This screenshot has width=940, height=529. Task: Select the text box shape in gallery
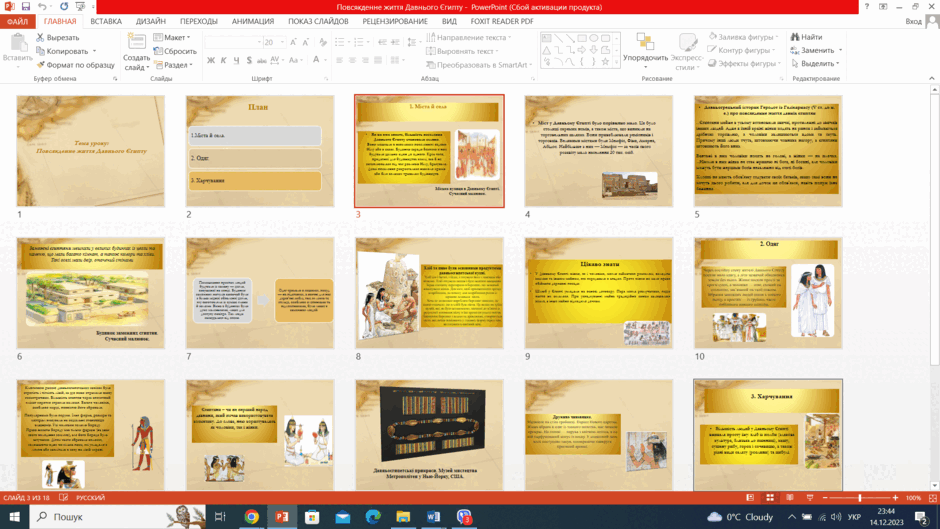point(547,38)
